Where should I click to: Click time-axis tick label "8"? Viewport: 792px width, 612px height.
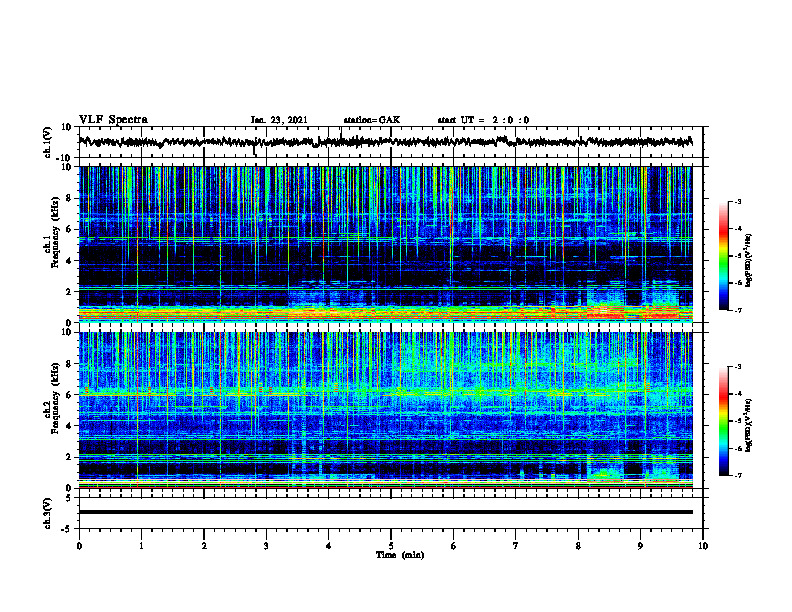click(x=578, y=546)
